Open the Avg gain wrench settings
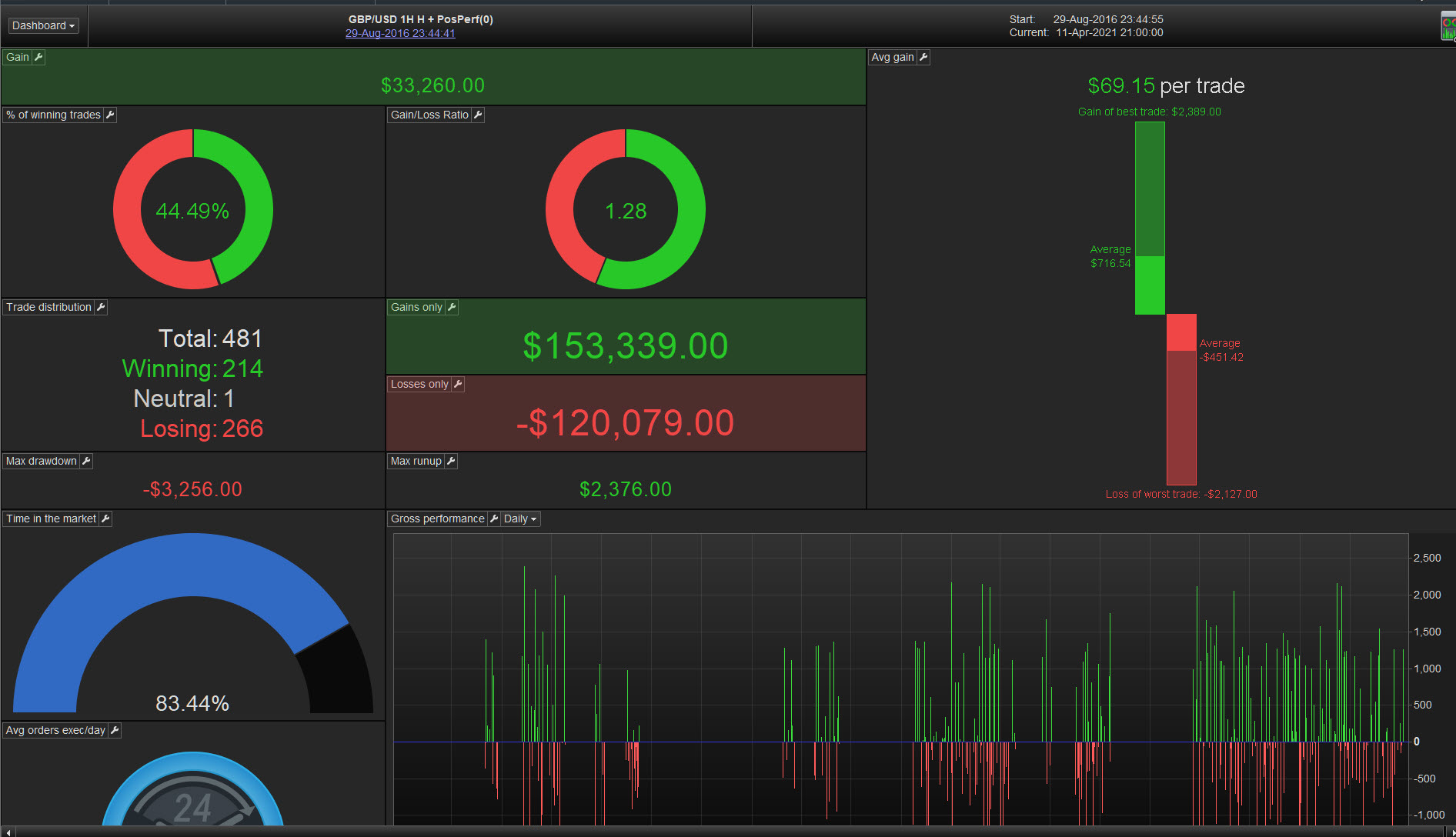 [923, 57]
